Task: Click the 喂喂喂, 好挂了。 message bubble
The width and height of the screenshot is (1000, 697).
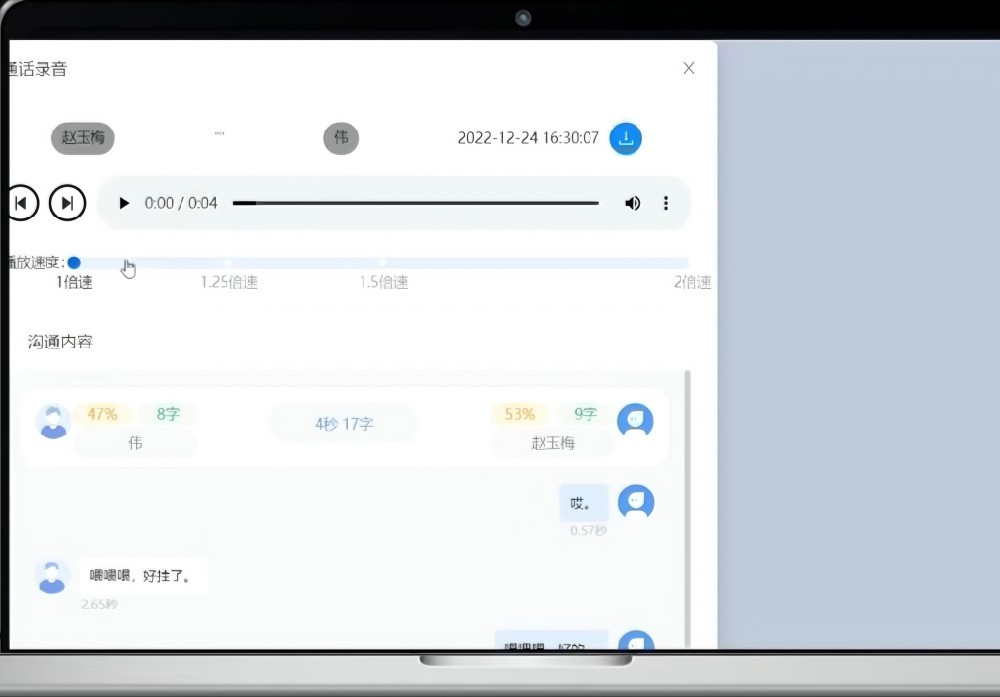Action: click(142, 576)
